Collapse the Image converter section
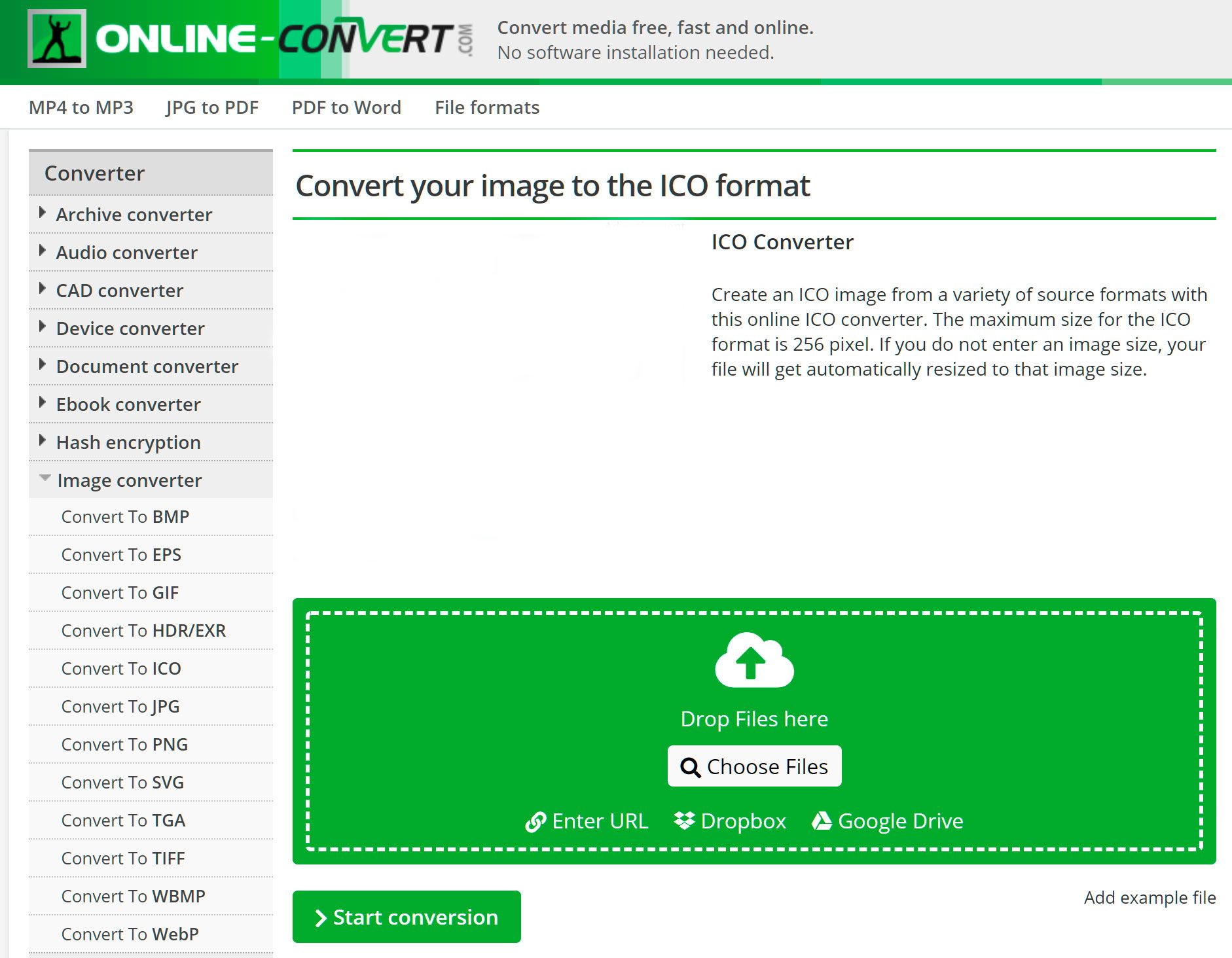 [x=45, y=478]
